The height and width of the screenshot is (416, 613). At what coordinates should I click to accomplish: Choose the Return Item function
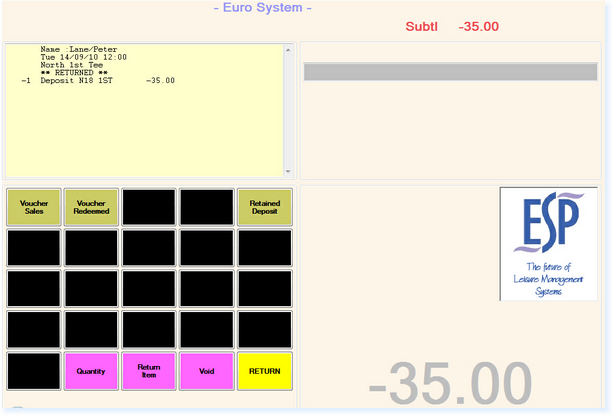149,371
